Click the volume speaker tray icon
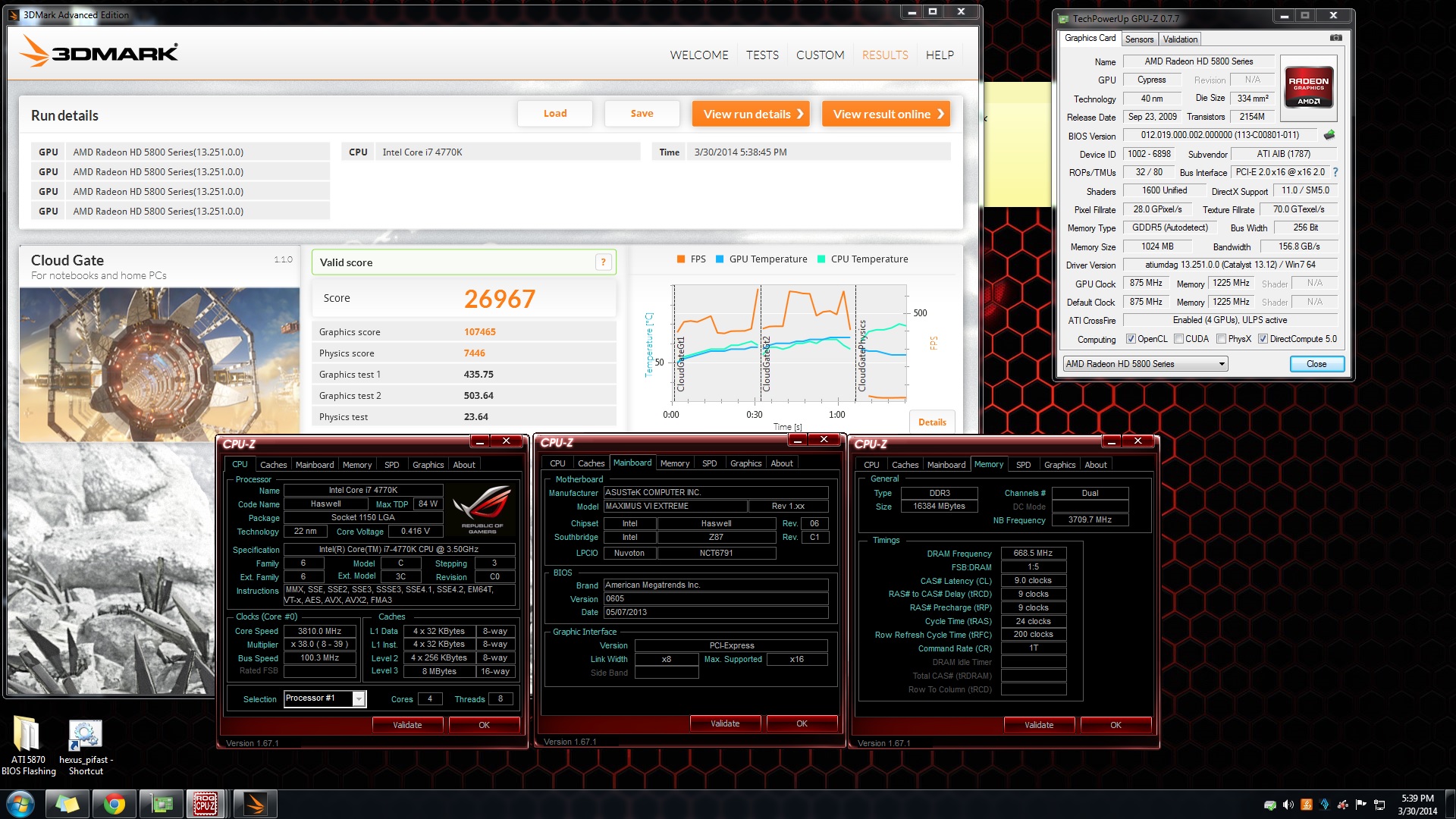The image size is (1456, 819). [x=1288, y=805]
